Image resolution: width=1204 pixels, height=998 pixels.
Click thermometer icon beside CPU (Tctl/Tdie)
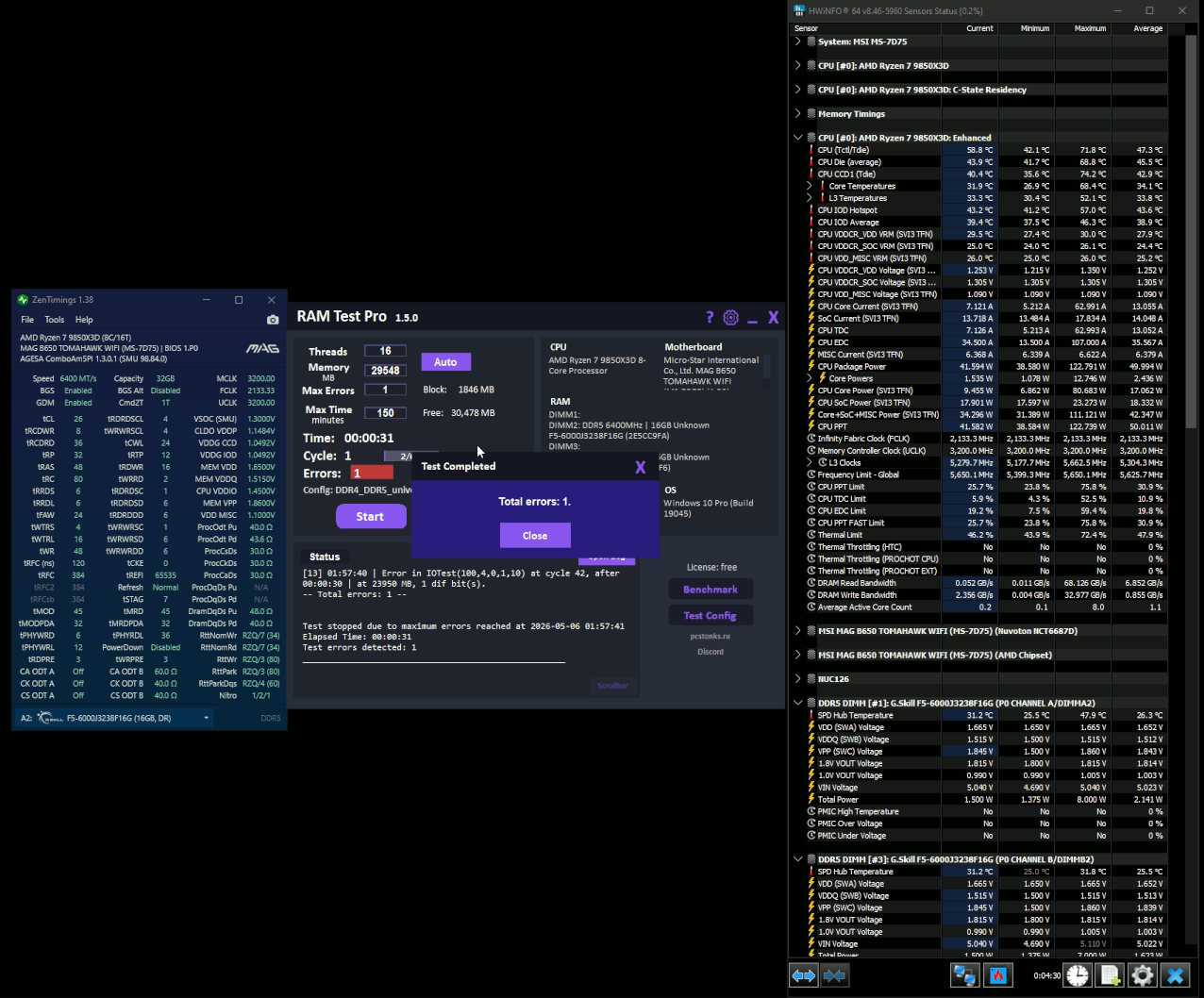(x=811, y=150)
